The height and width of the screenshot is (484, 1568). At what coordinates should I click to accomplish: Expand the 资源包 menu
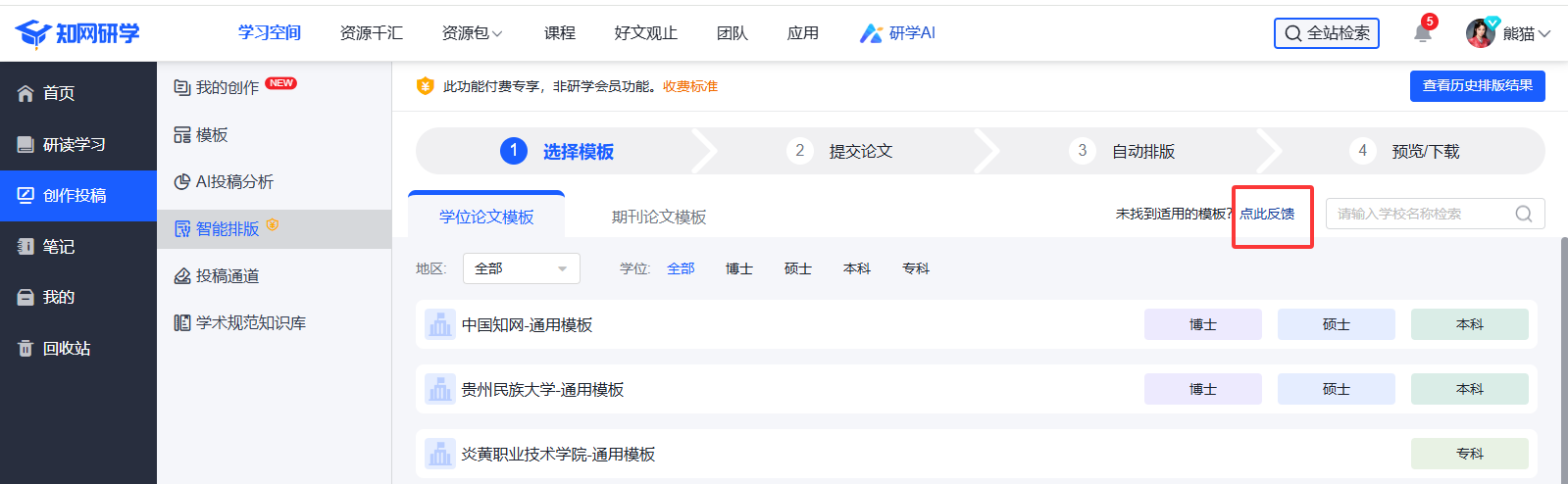472,33
